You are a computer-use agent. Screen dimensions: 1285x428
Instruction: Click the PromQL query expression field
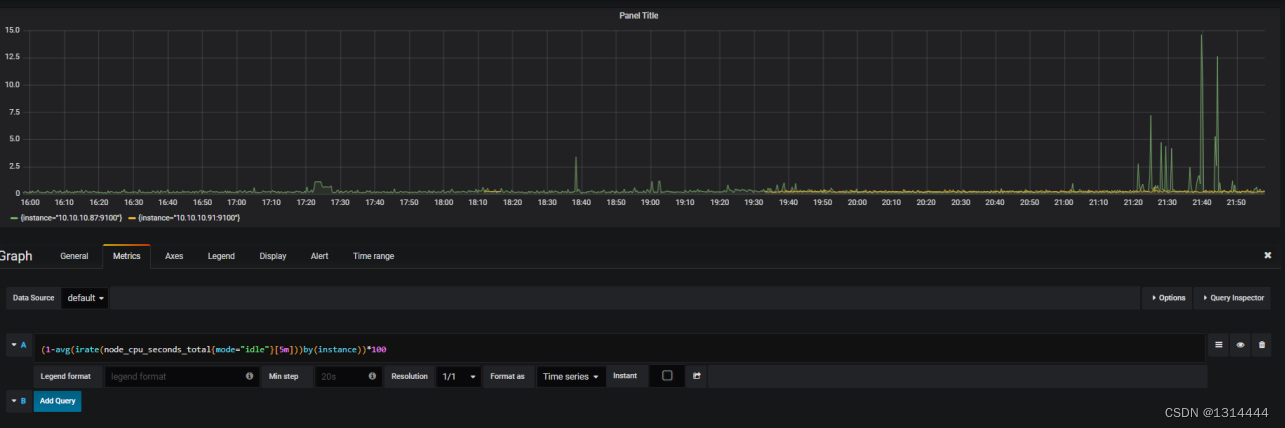[x=618, y=348]
